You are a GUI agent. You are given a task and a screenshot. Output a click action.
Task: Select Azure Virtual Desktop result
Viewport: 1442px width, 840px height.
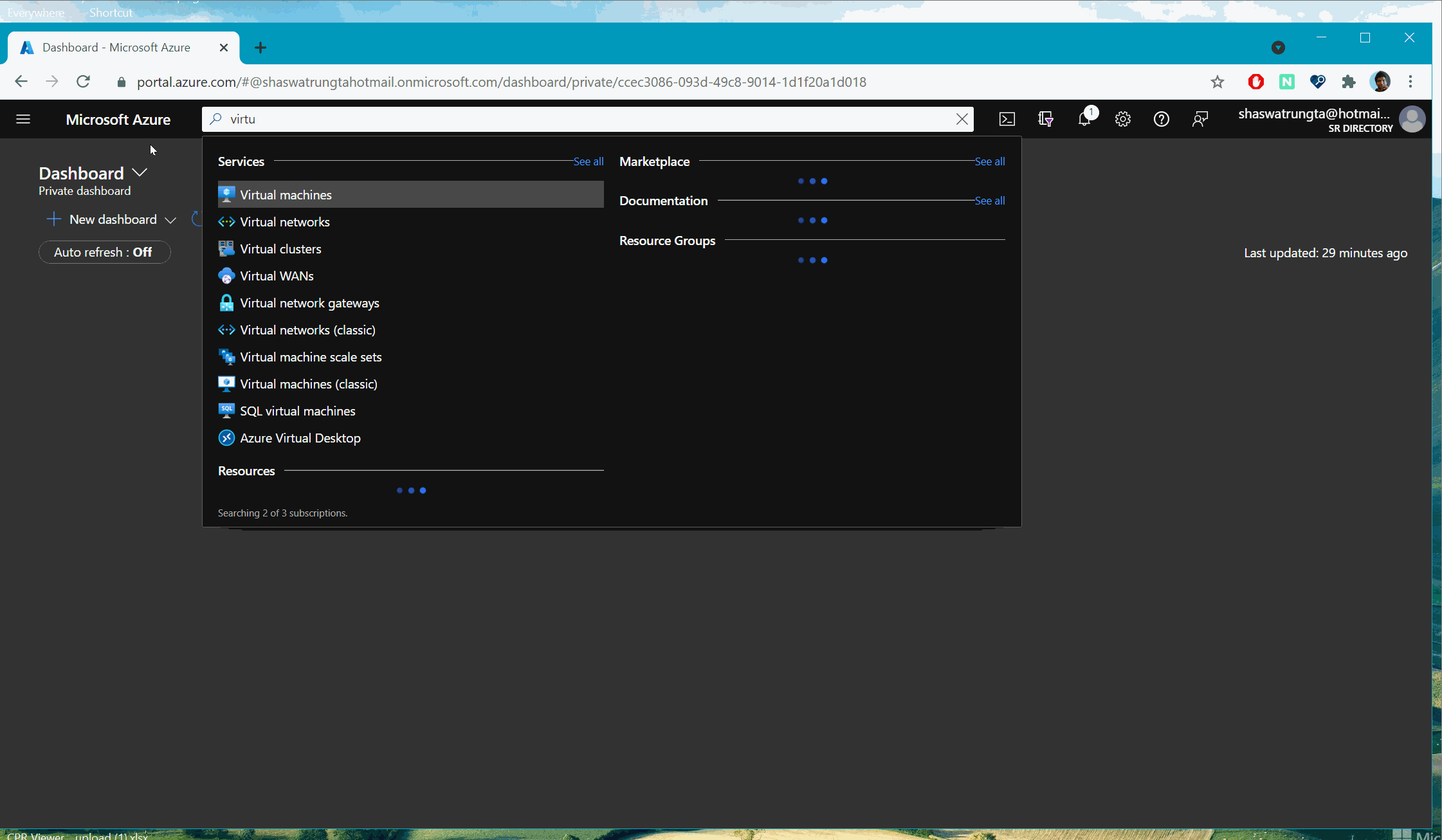pos(410,438)
